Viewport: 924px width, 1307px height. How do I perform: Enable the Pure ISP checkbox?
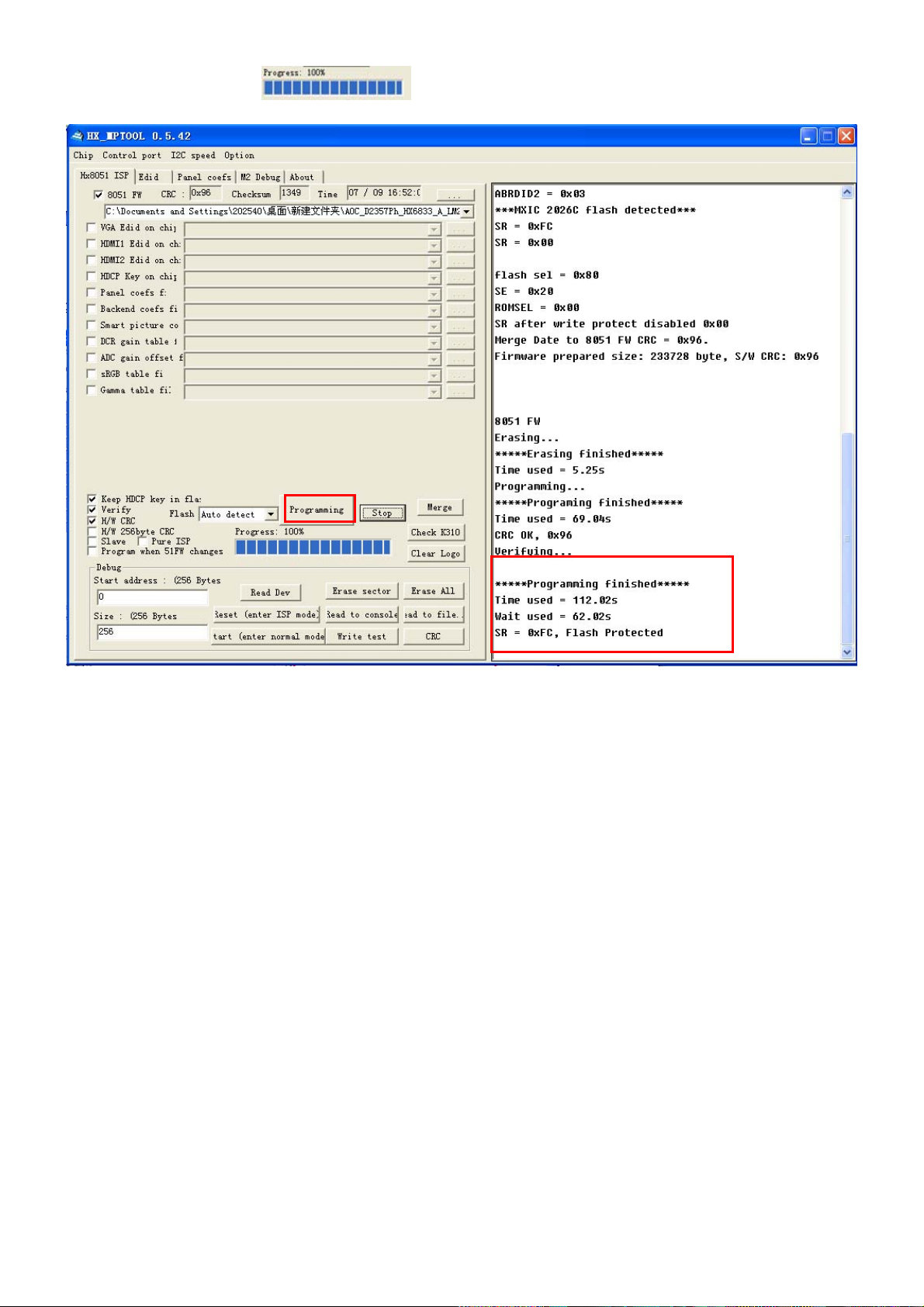pos(142,541)
